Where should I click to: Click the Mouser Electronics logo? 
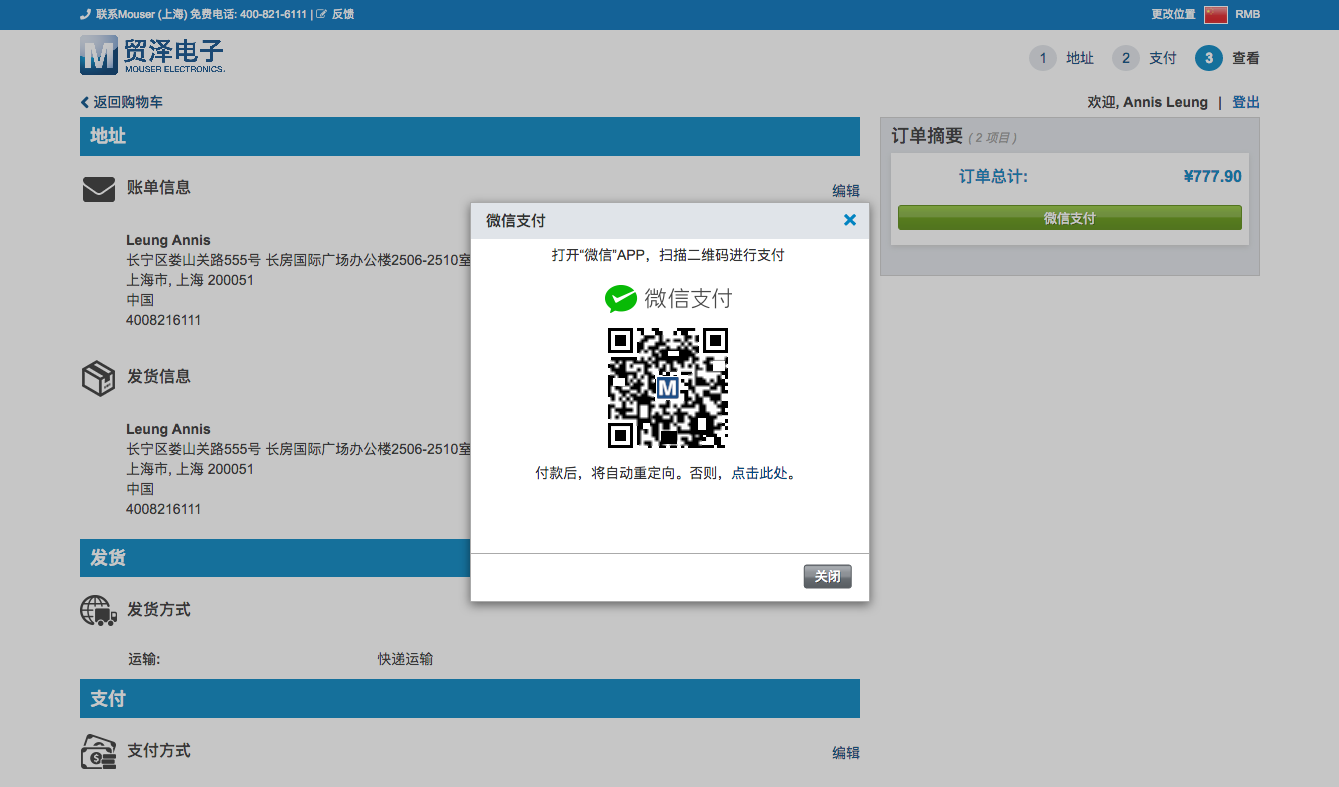click(150, 54)
